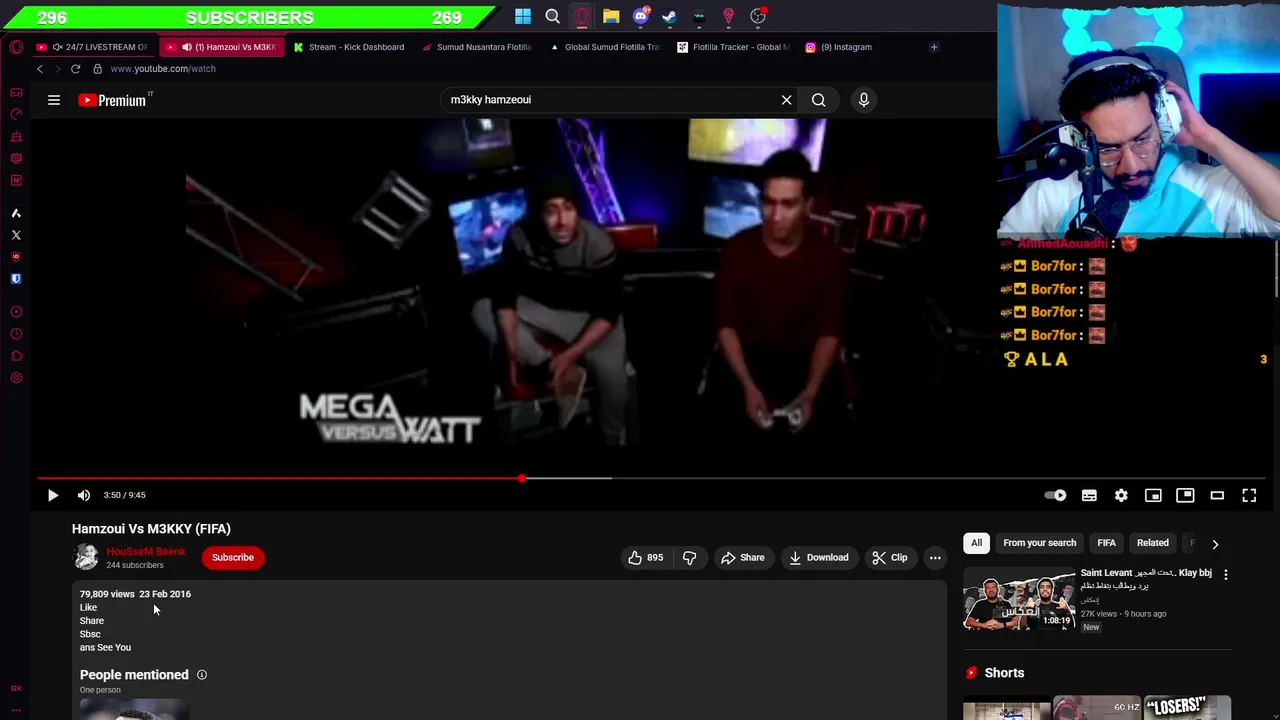
Task: Open Bitwarden shield icon in sidebar
Action: click(16, 279)
